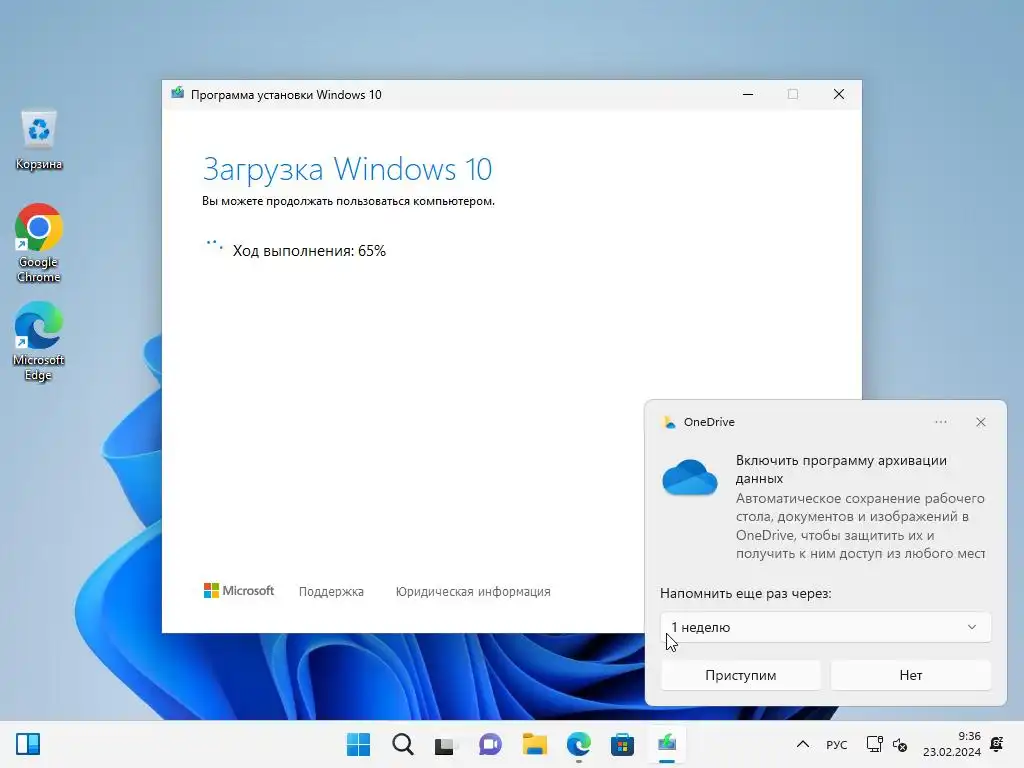Click the Включить программу архивации данных title
The height and width of the screenshot is (768, 1024).
tap(841, 469)
